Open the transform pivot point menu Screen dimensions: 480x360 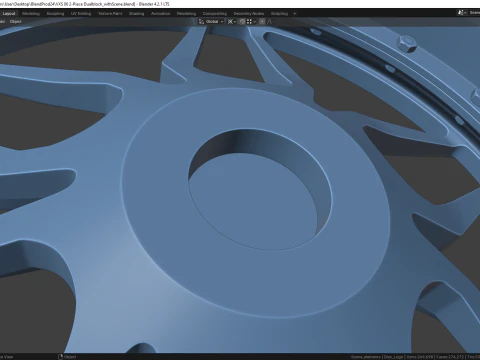point(232,21)
